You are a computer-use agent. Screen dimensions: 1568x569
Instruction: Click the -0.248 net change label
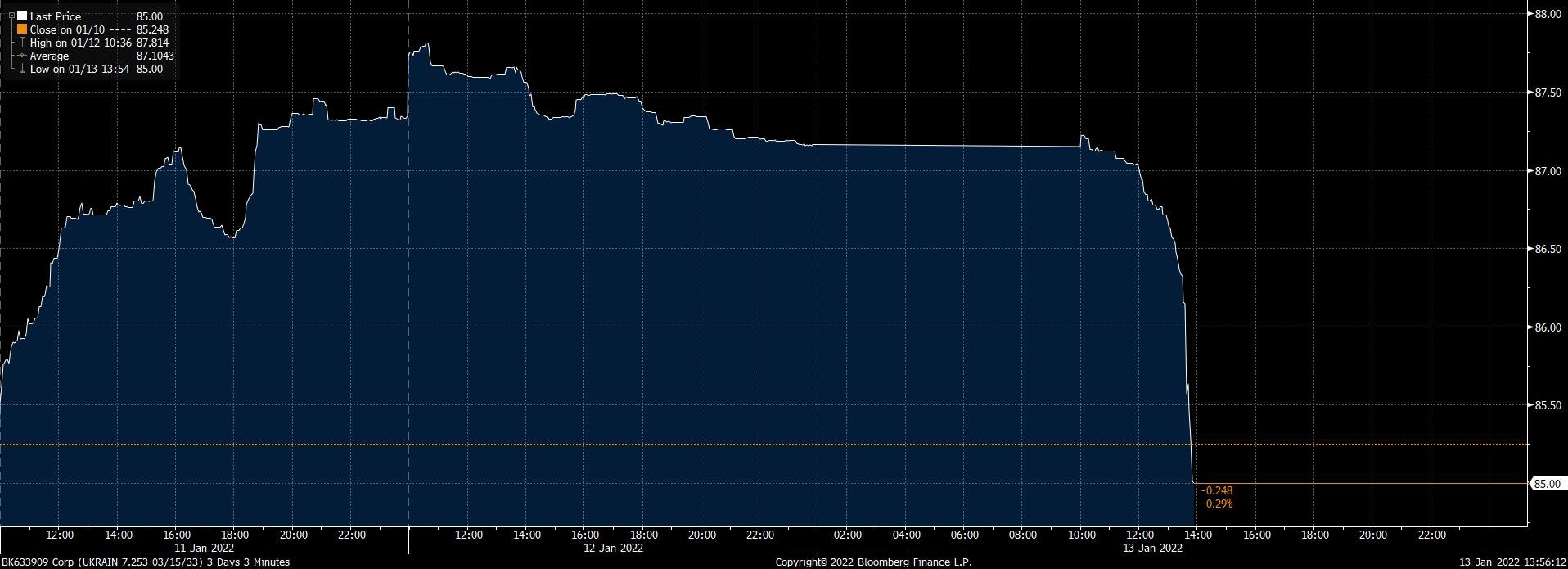coord(1216,490)
